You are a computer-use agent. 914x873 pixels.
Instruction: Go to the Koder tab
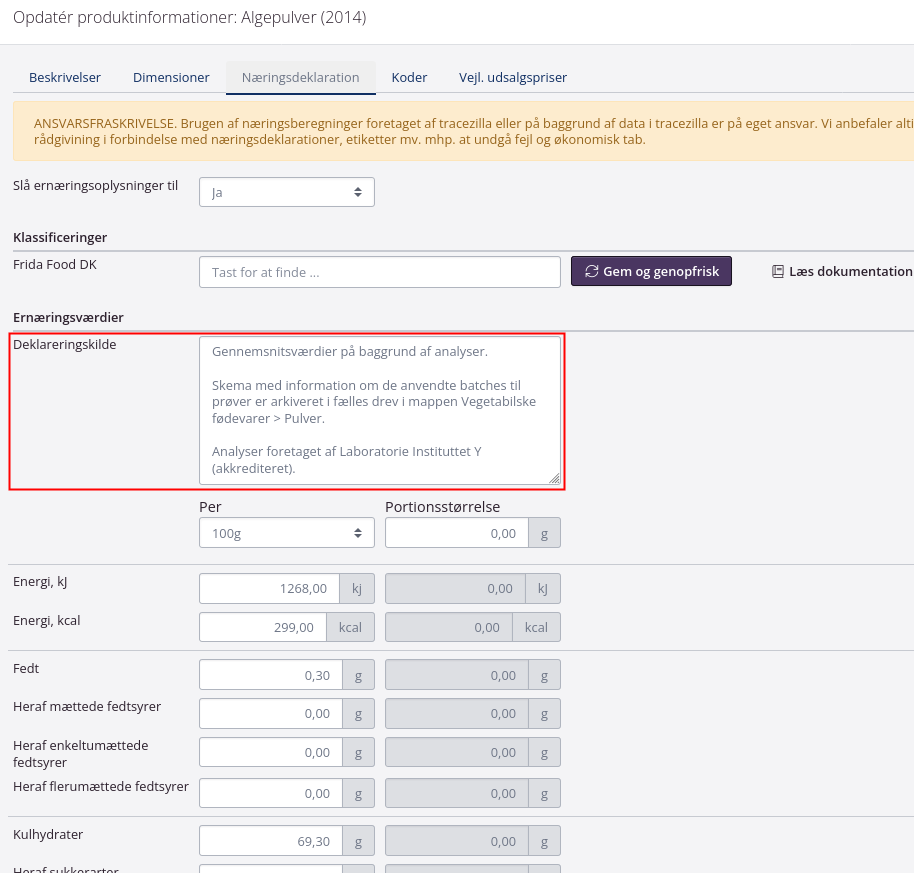pyautogui.click(x=409, y=77)
